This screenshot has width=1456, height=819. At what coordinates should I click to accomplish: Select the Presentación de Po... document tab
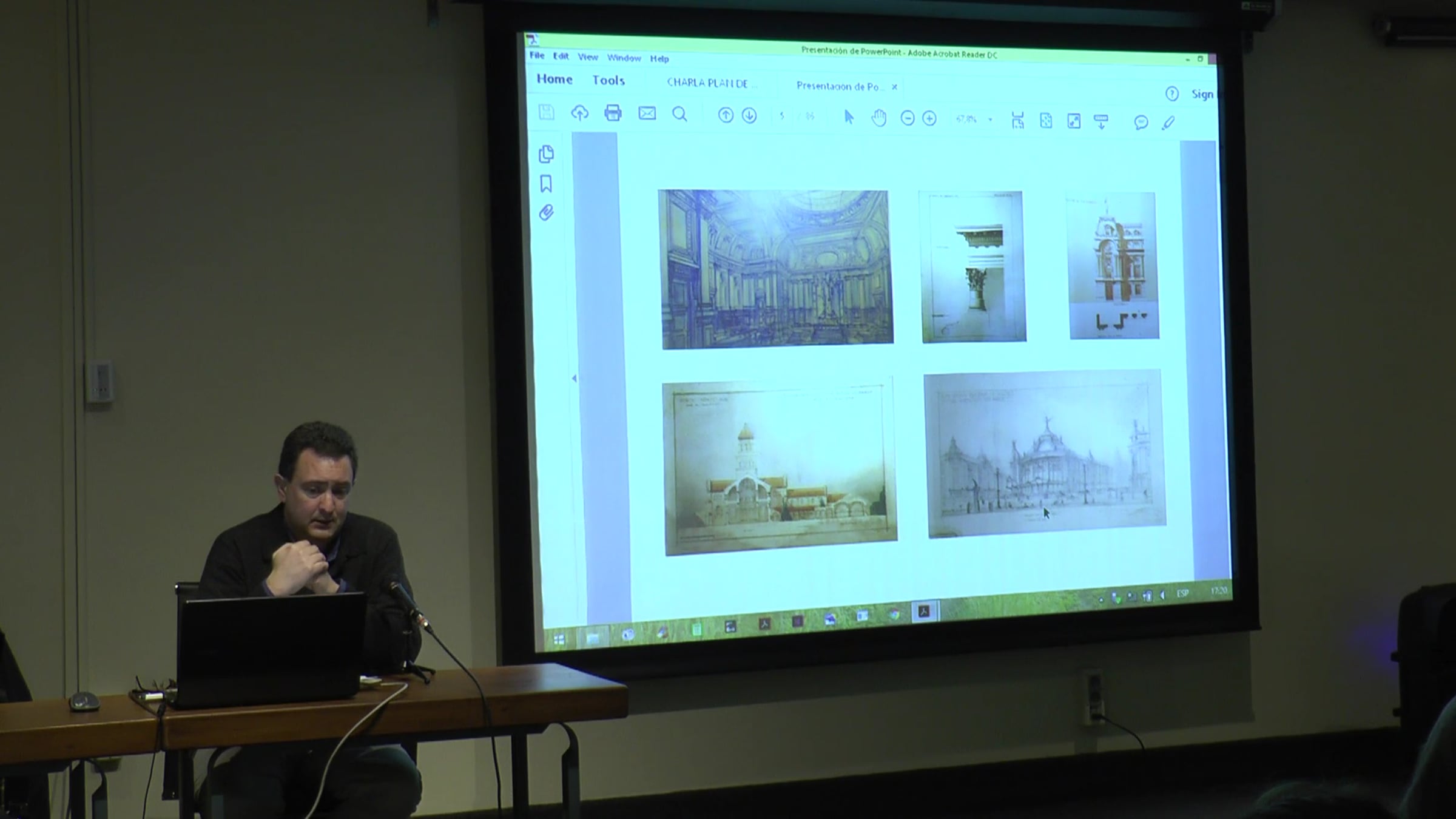(840, 86)
